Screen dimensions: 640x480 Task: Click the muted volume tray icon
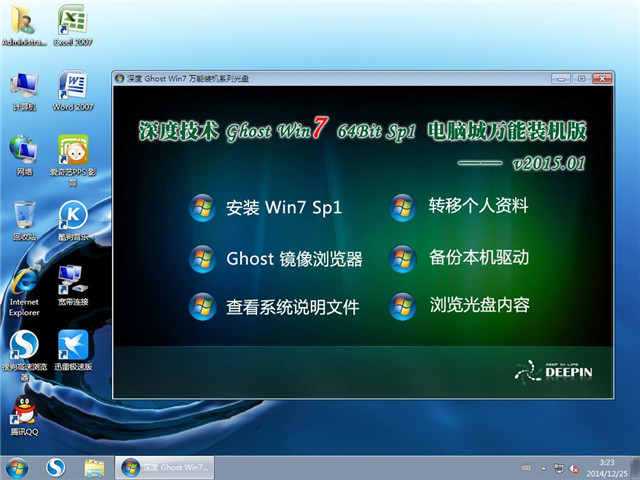pos(574,468)
